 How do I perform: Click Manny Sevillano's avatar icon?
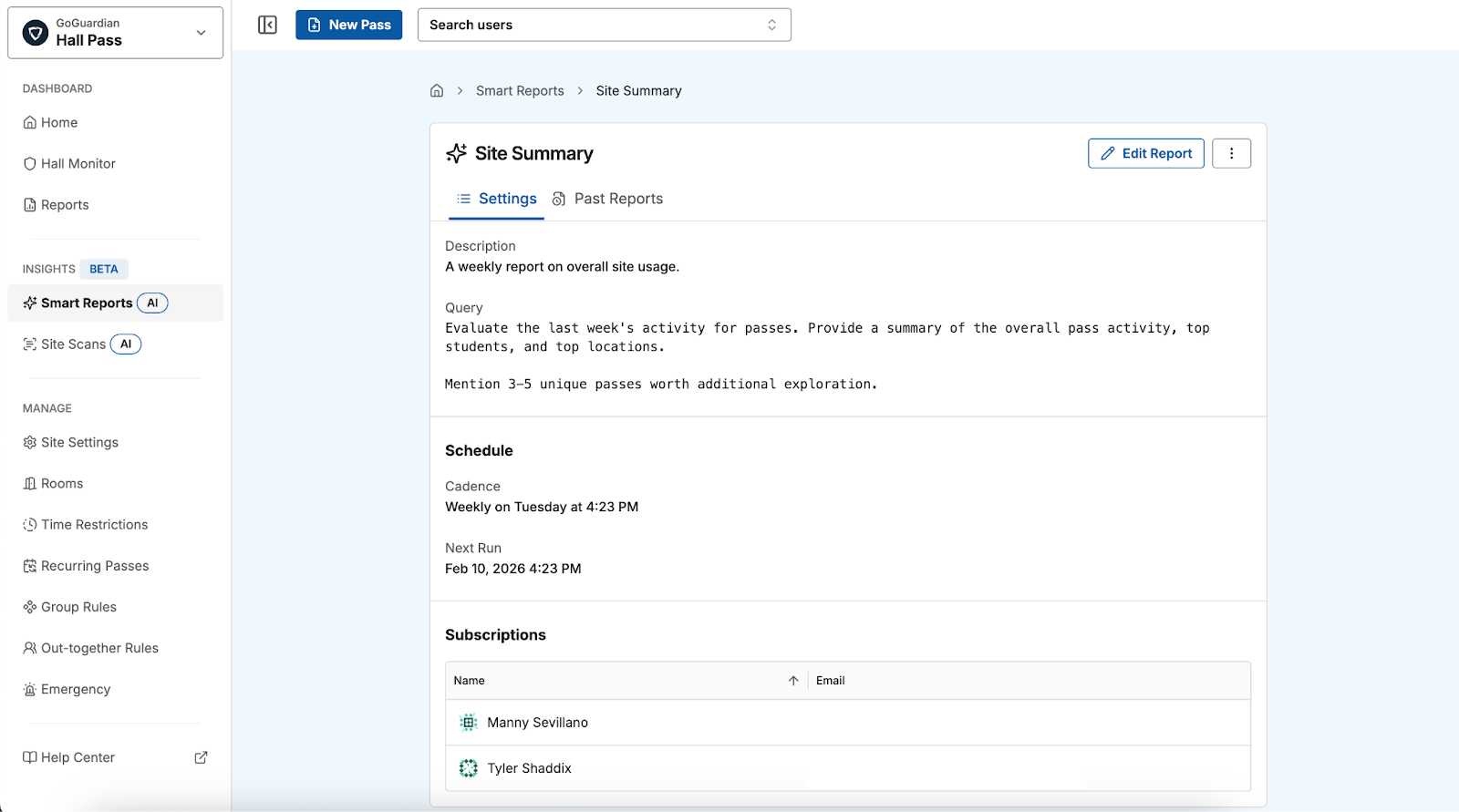pyautogui.click(x=469, y=723)
